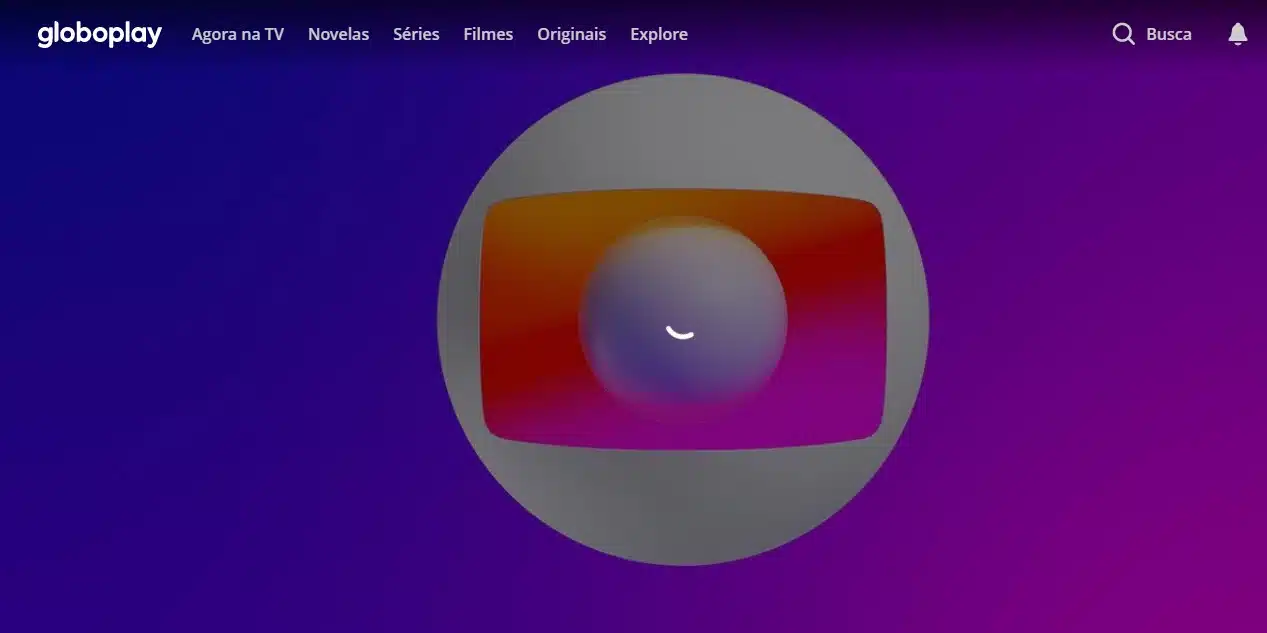Navigate to Originais
Image resolution: width=1267 pixels, height=633 pixels.
click(x=571, y=34)
